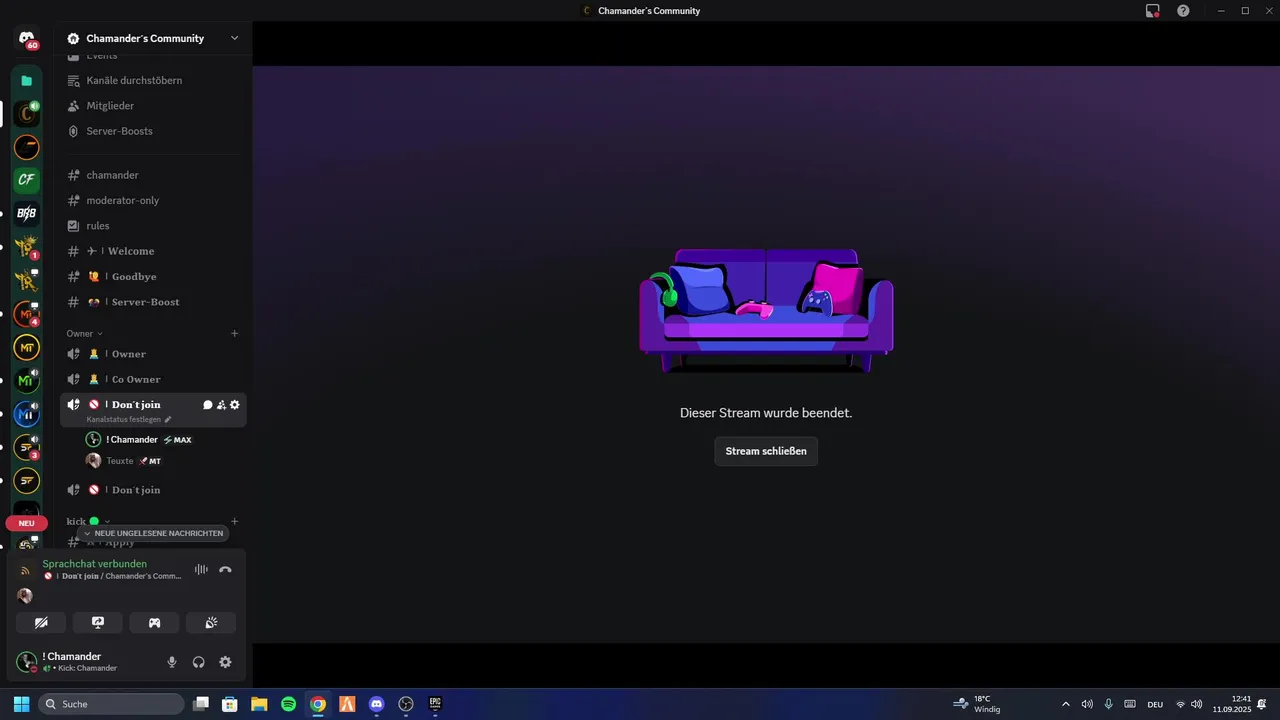This screenshot has width=1280, height=720.
Task: Open the yellow MT server icon
Action: click(27, 347)
